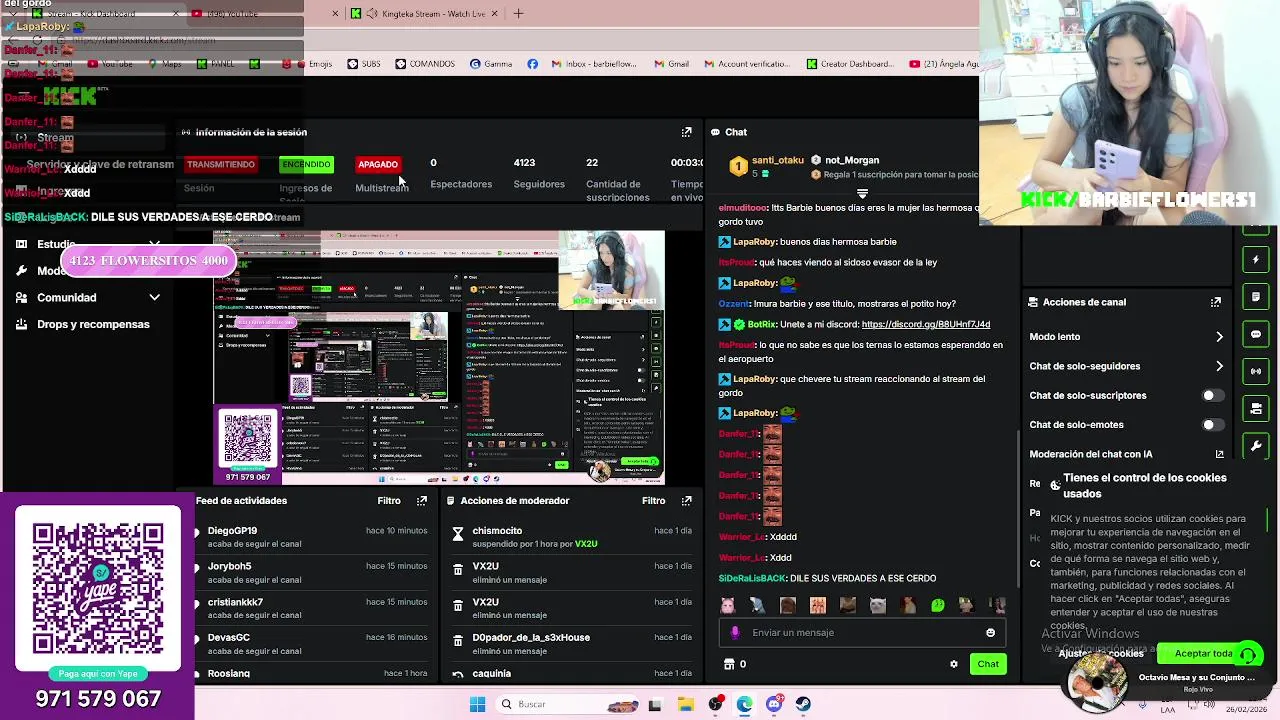Click the microphone icon in message box

(x=735, y=633)
